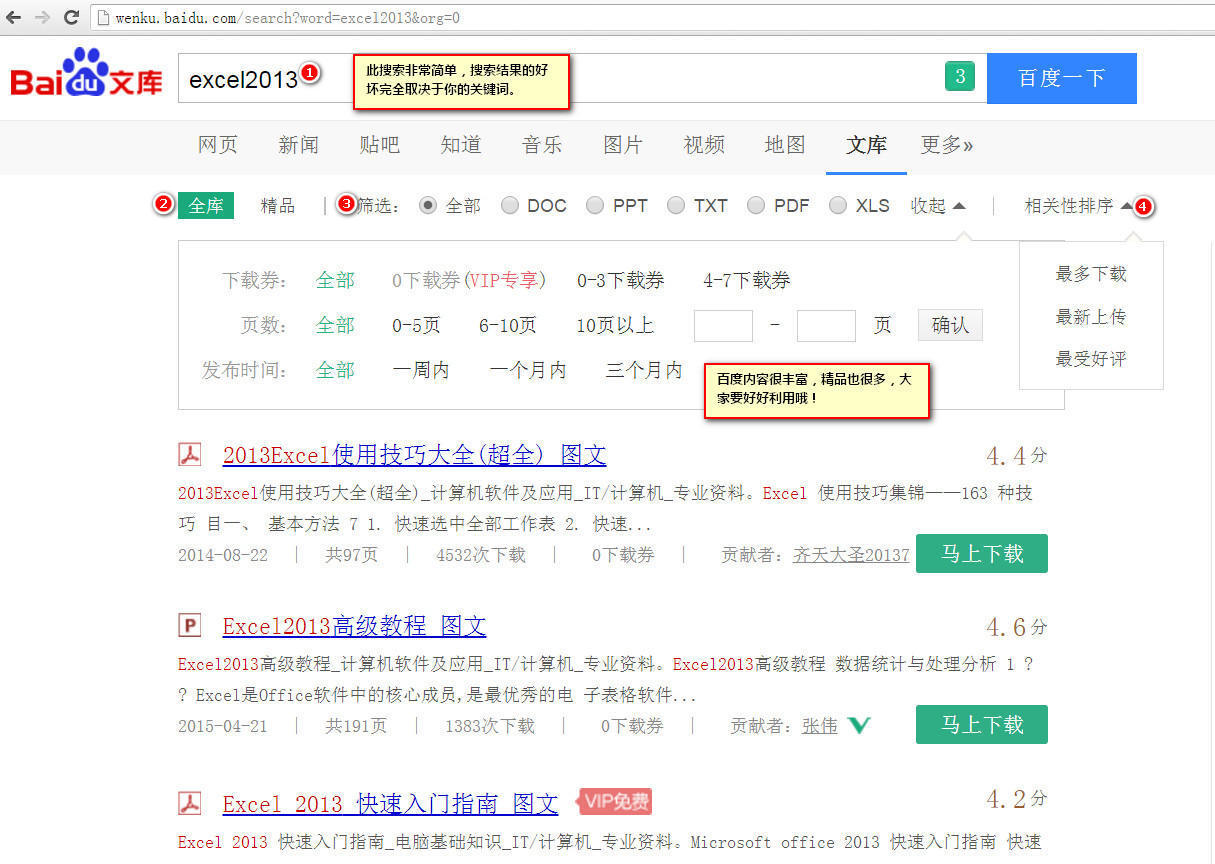Select the 精品 filter
The image size is (1215, 864).
[278, 205]
